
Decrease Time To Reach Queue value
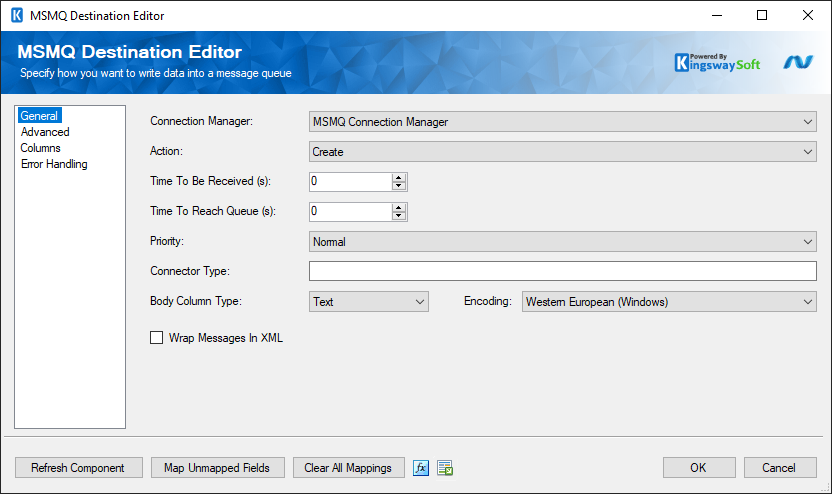398,216
